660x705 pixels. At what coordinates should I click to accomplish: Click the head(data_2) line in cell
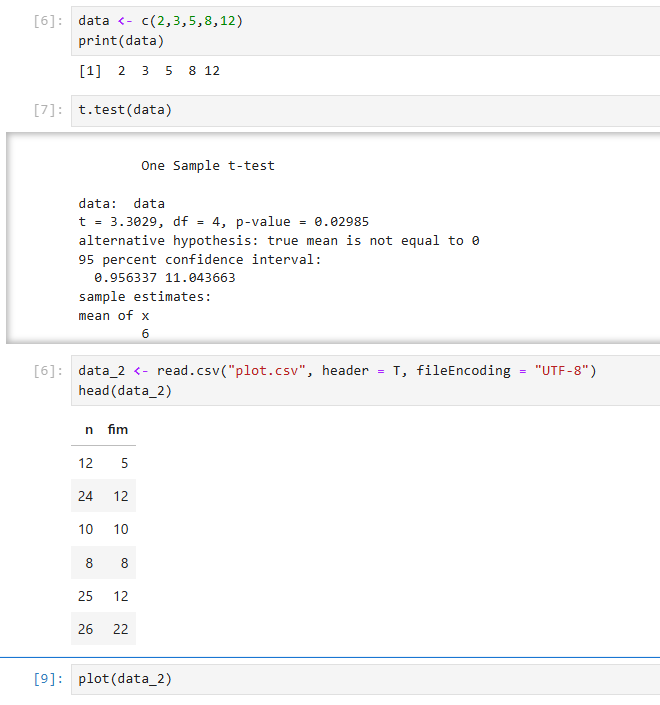coord(125,391)
